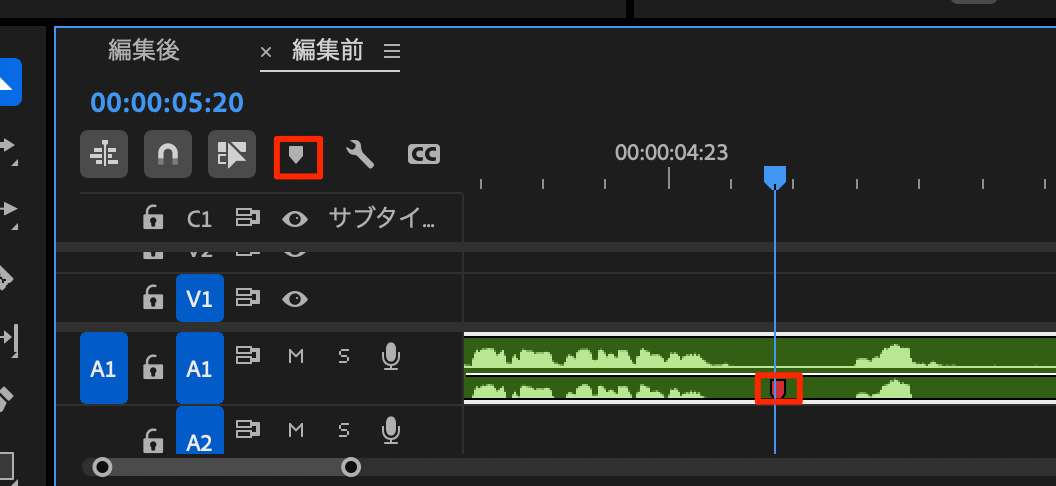Click the Add Marker button

click(297, 155)
